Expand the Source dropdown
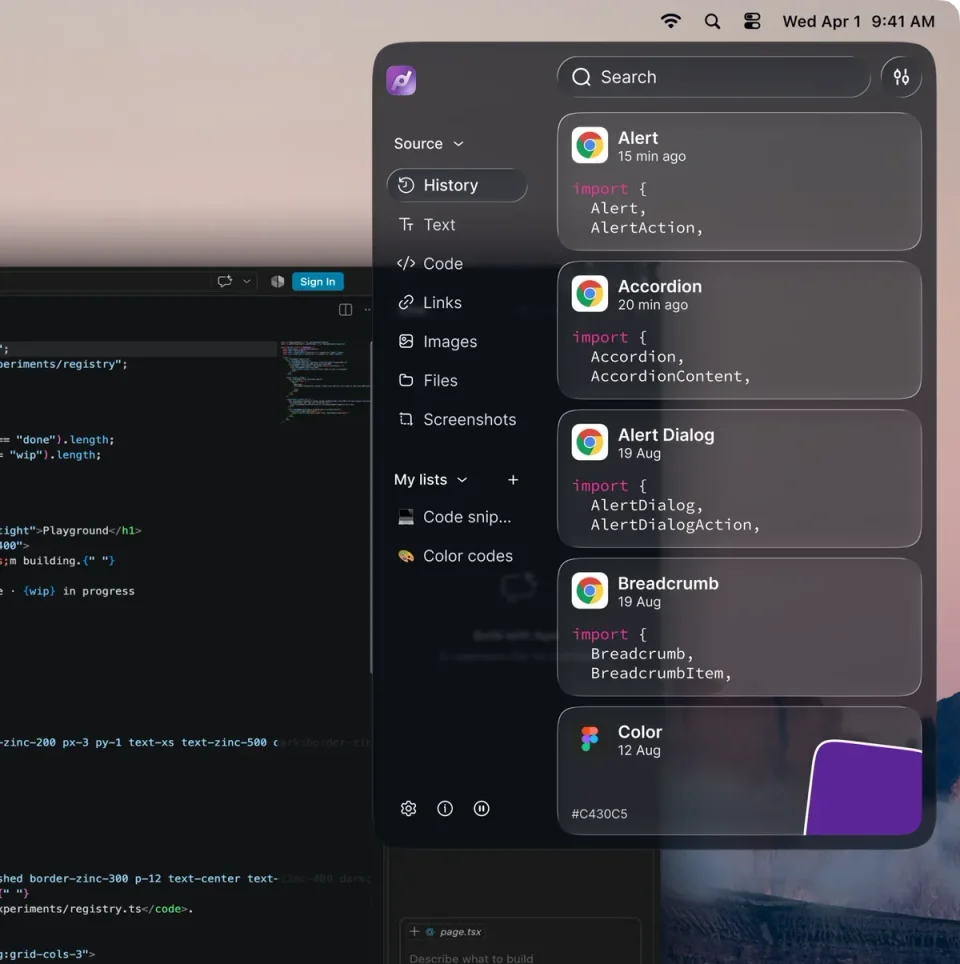 click(x=429, y=143)
